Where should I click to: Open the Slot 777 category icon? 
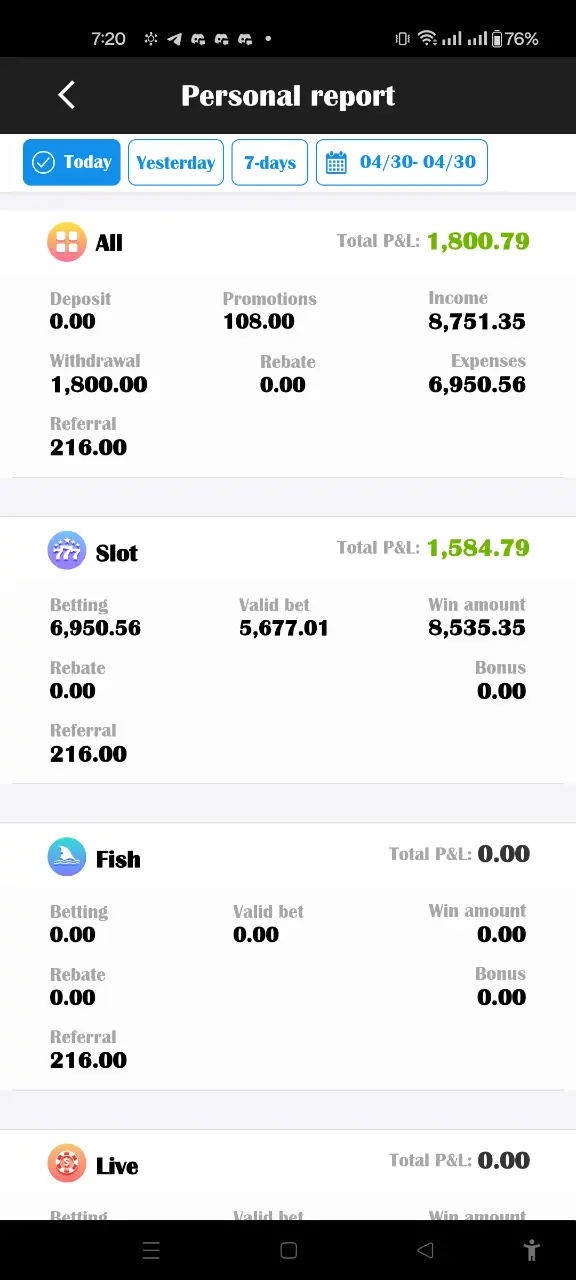coord(67,551)
